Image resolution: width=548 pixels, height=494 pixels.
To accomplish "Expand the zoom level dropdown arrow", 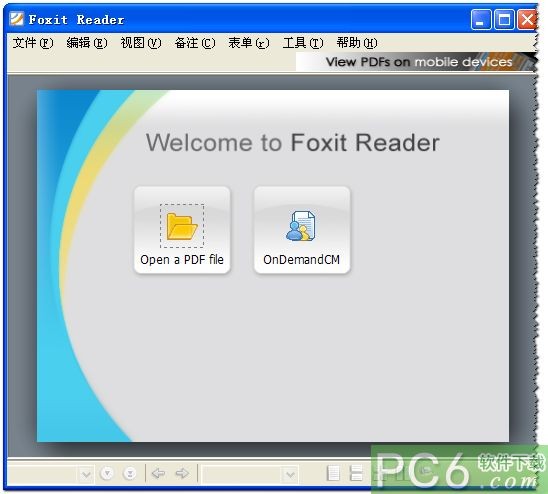I will click(290, 474).
